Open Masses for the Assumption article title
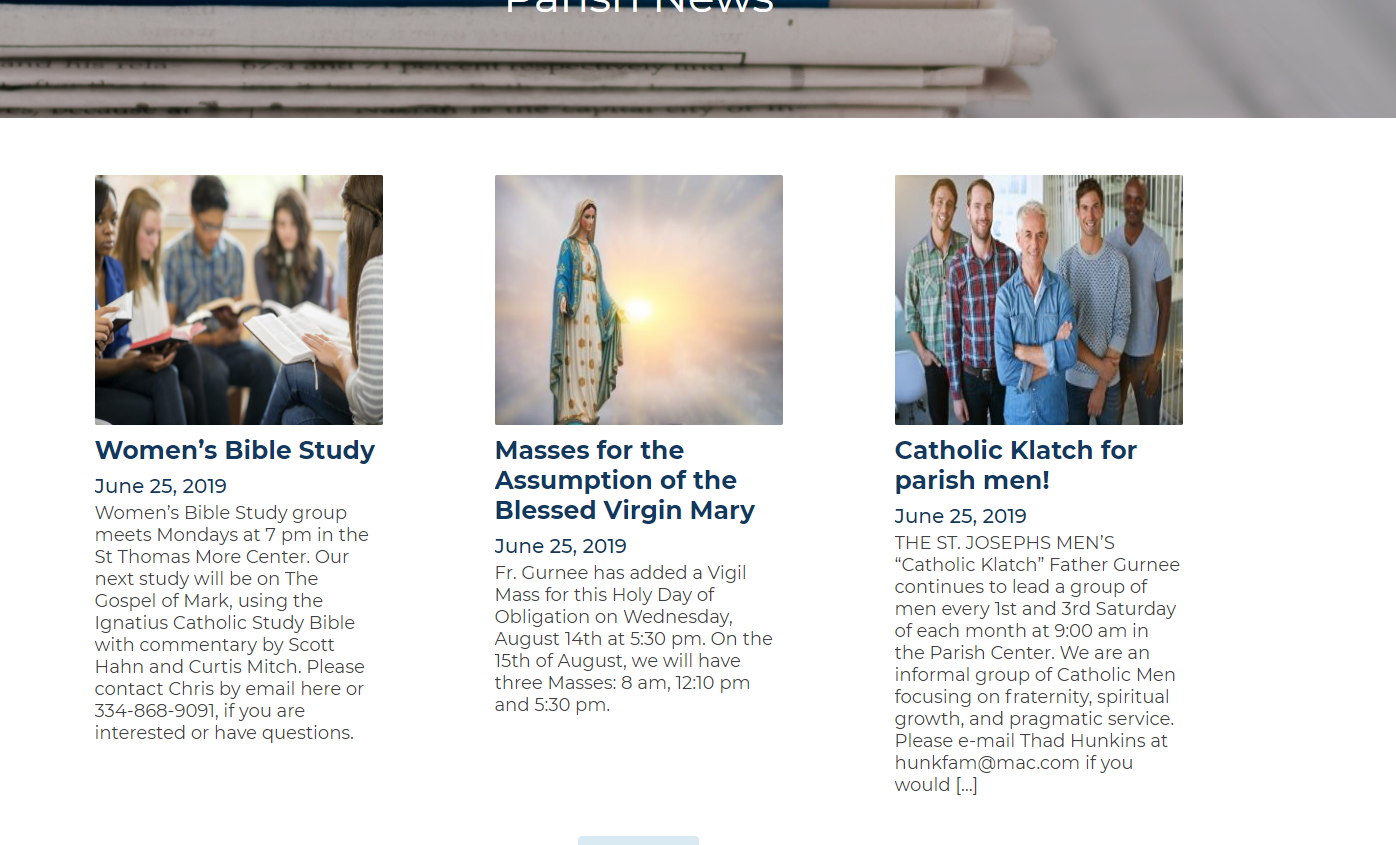The height and width of the screenshot is (845, 1396). [x=625, y=480]
